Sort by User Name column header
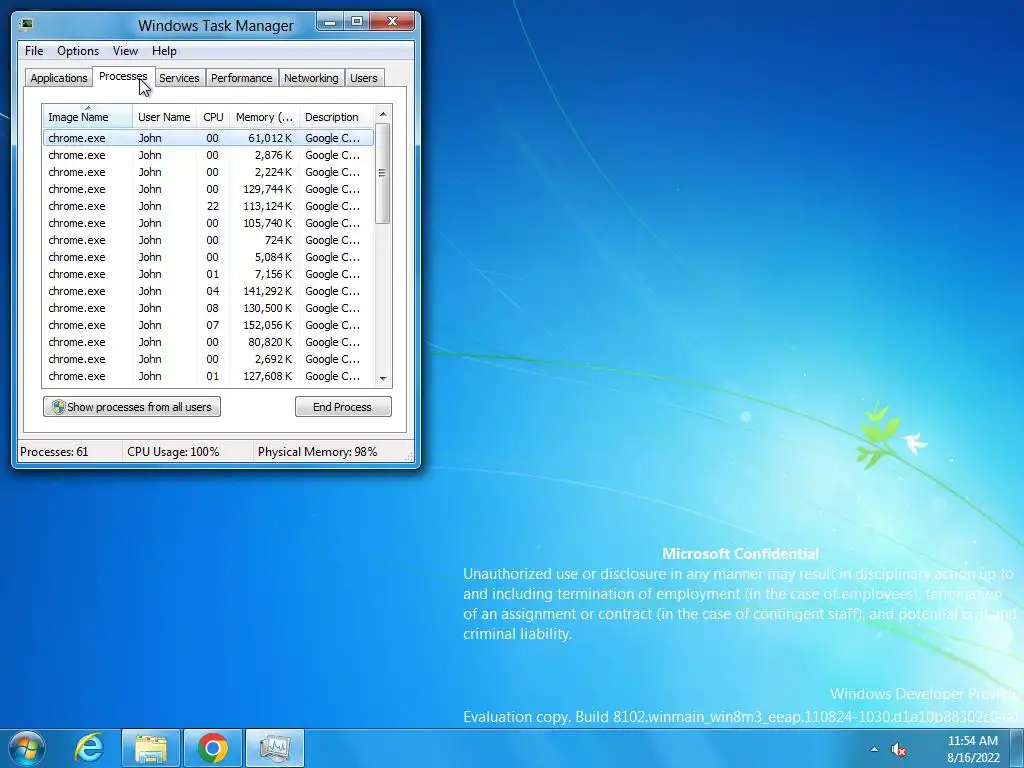Viewport: 1024px width, 768px height. click(x=164, y=116)
